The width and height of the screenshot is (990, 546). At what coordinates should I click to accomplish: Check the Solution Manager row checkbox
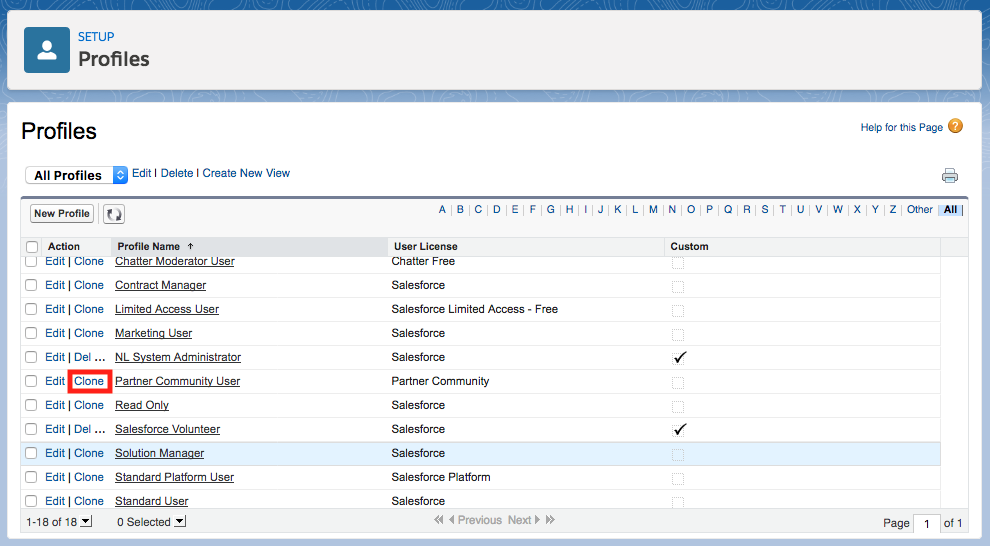(x=31, y=453)
